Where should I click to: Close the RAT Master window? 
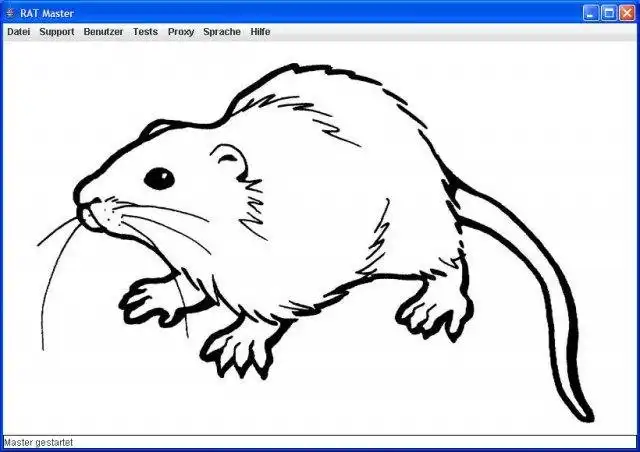627,13
